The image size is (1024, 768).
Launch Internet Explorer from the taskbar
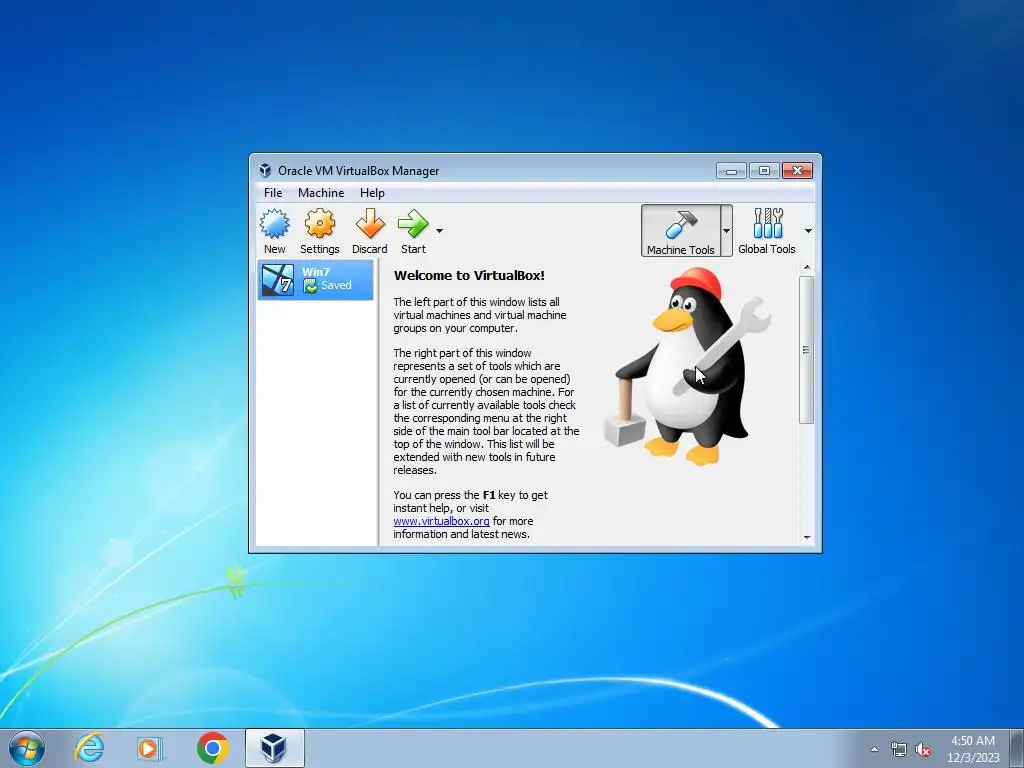(89, 748)
